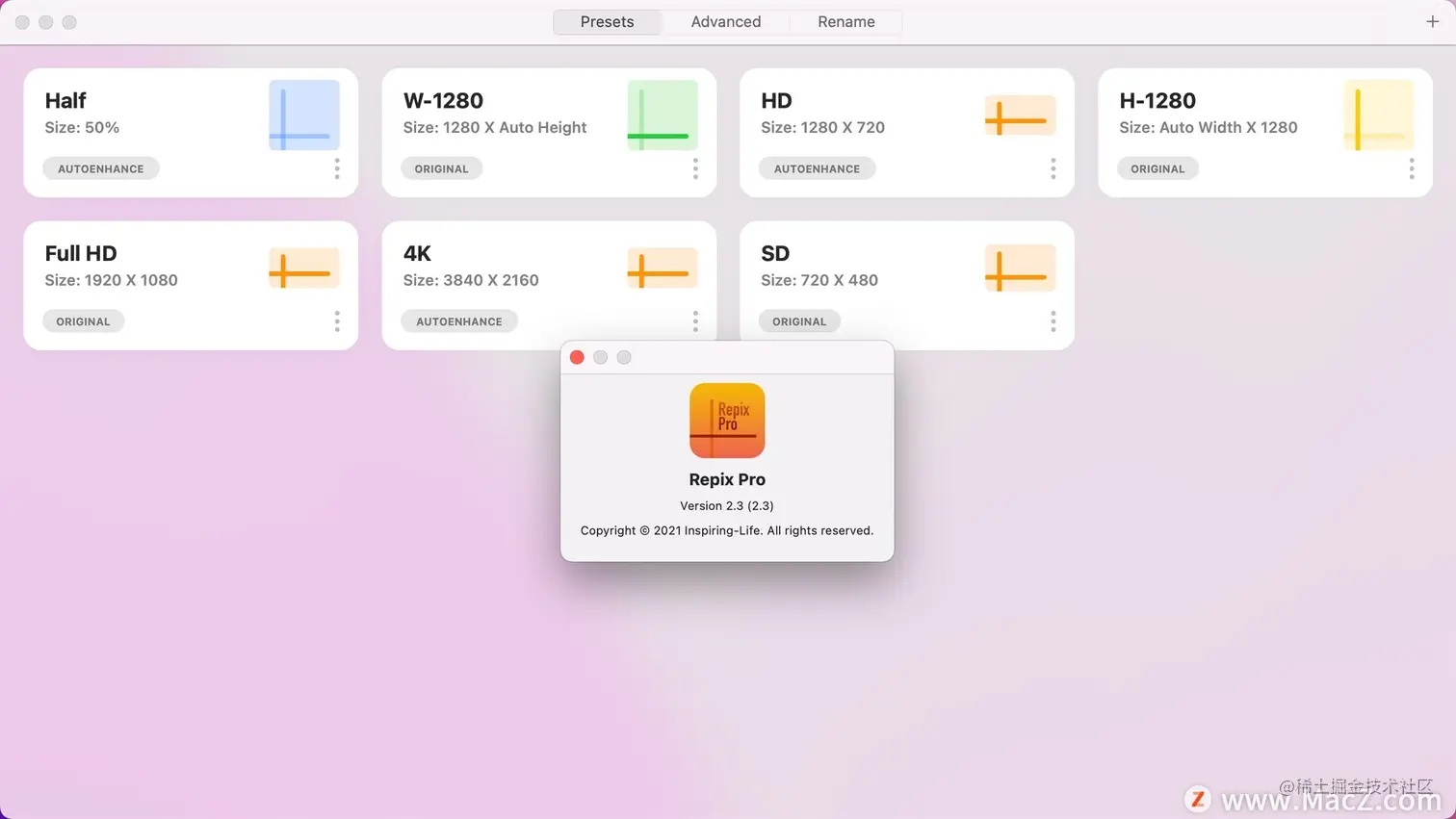Click ORIGINAL tag on W-1280 preset
1456x819 pixels.
click(x=442, y=168)
